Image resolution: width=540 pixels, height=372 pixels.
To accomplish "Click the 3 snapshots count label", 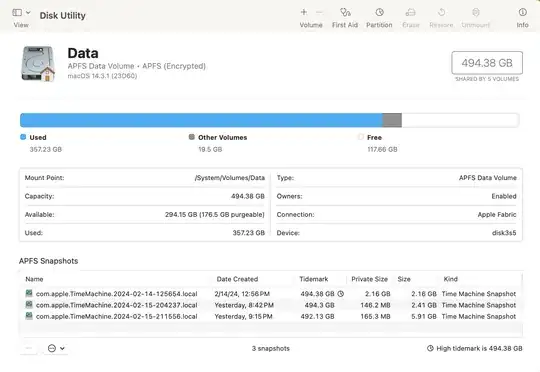I will click(x=271, y=349).
